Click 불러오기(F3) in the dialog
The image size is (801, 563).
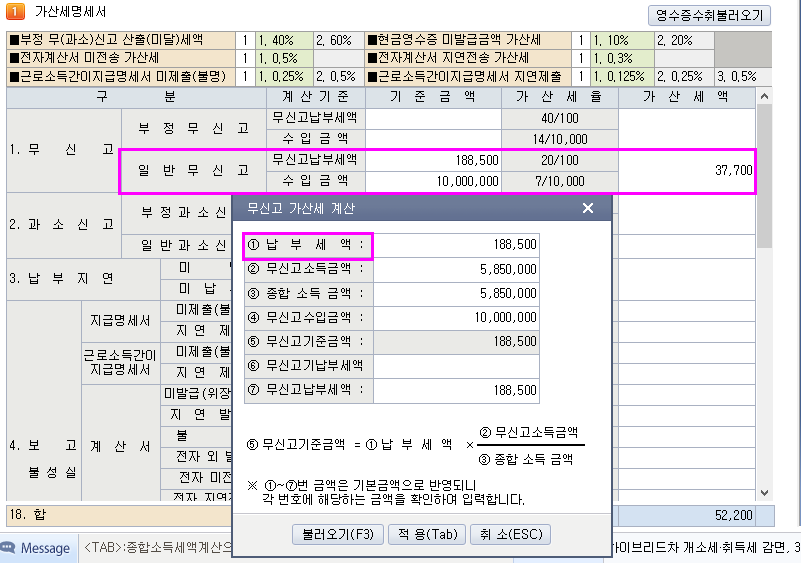click(338, 534)
